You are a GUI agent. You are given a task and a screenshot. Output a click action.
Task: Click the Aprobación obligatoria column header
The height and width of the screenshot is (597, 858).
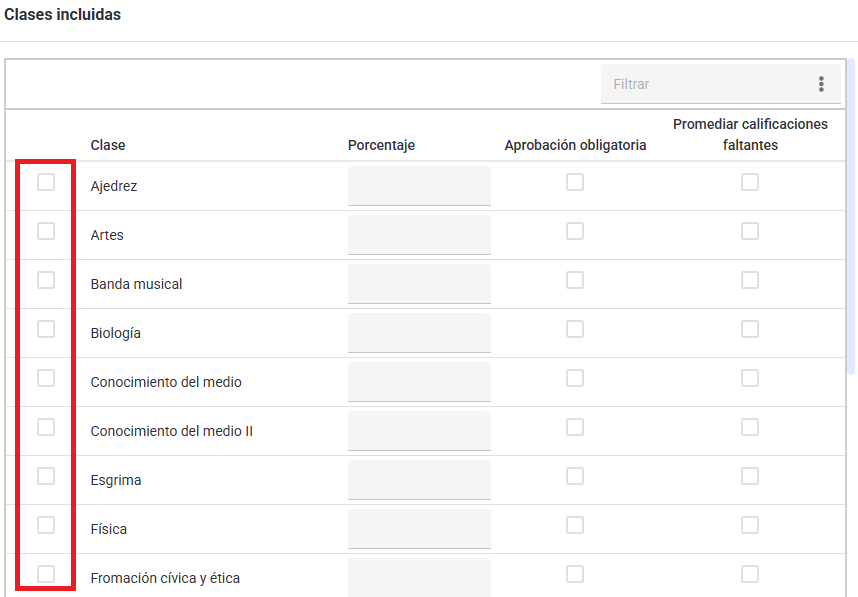(575, 145)
